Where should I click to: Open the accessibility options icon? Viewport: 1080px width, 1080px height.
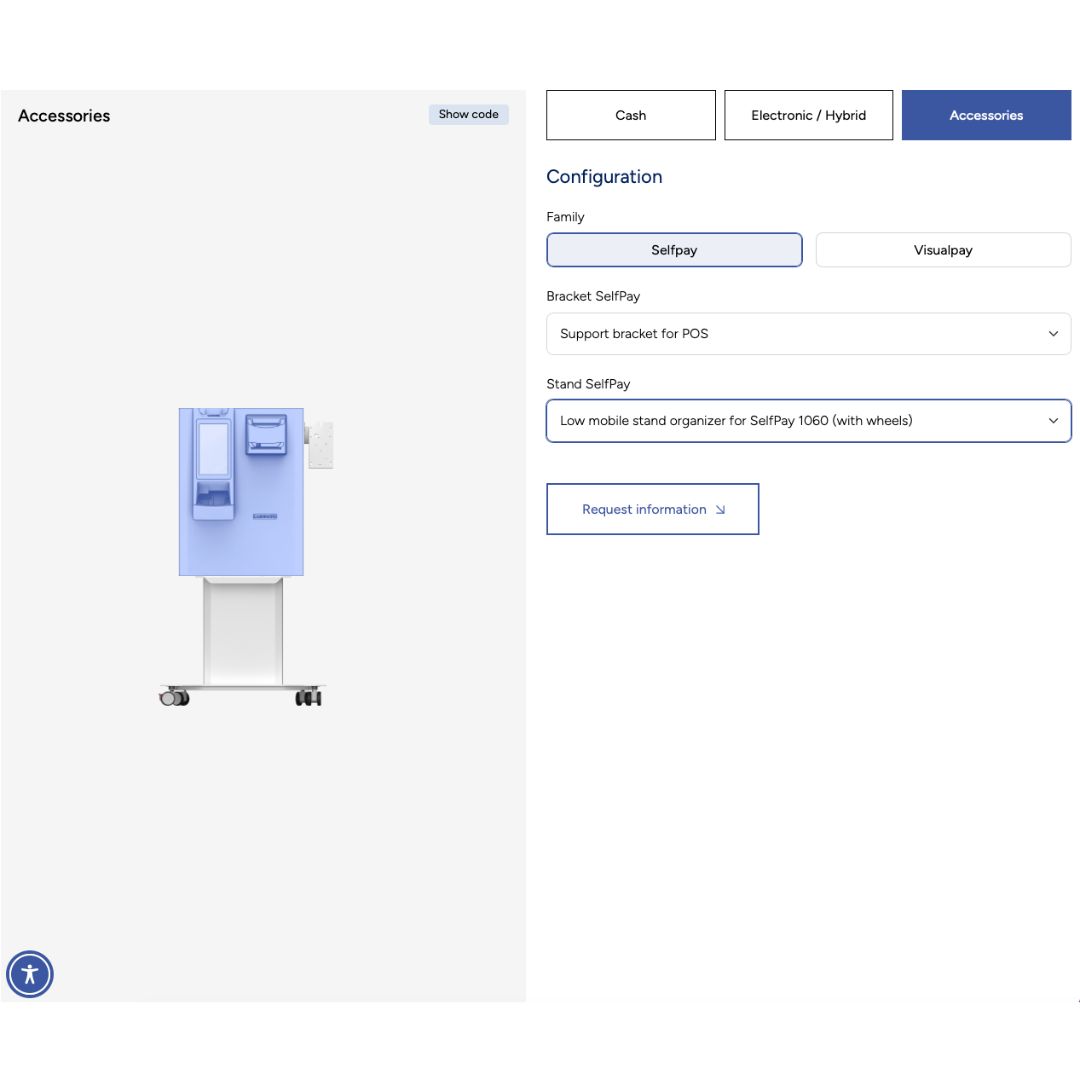[x=30, y=974]
